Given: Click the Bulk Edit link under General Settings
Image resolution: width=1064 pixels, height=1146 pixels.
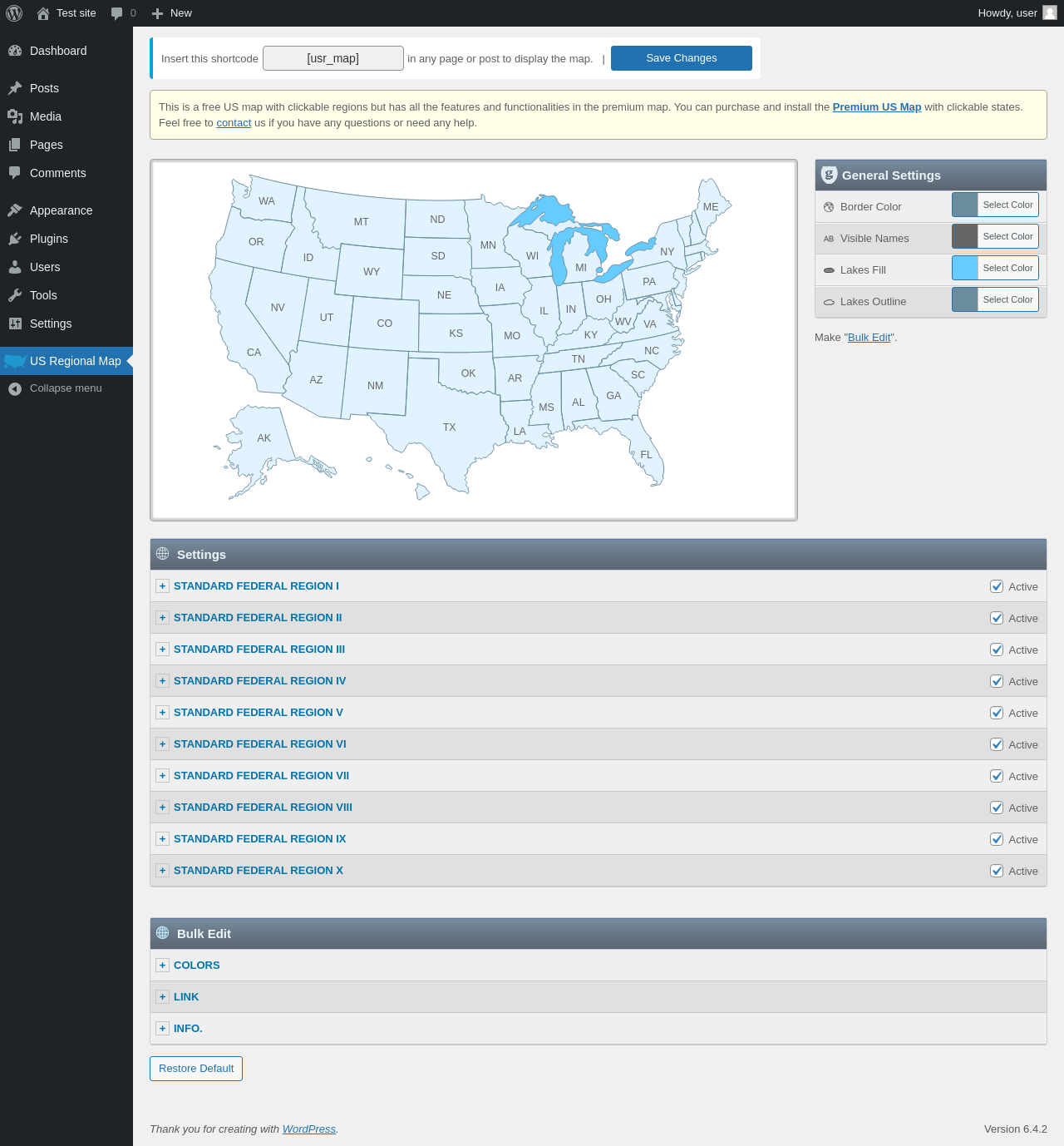Looking at the screenshot, I should pyautogui.click(x=869, y=338).
